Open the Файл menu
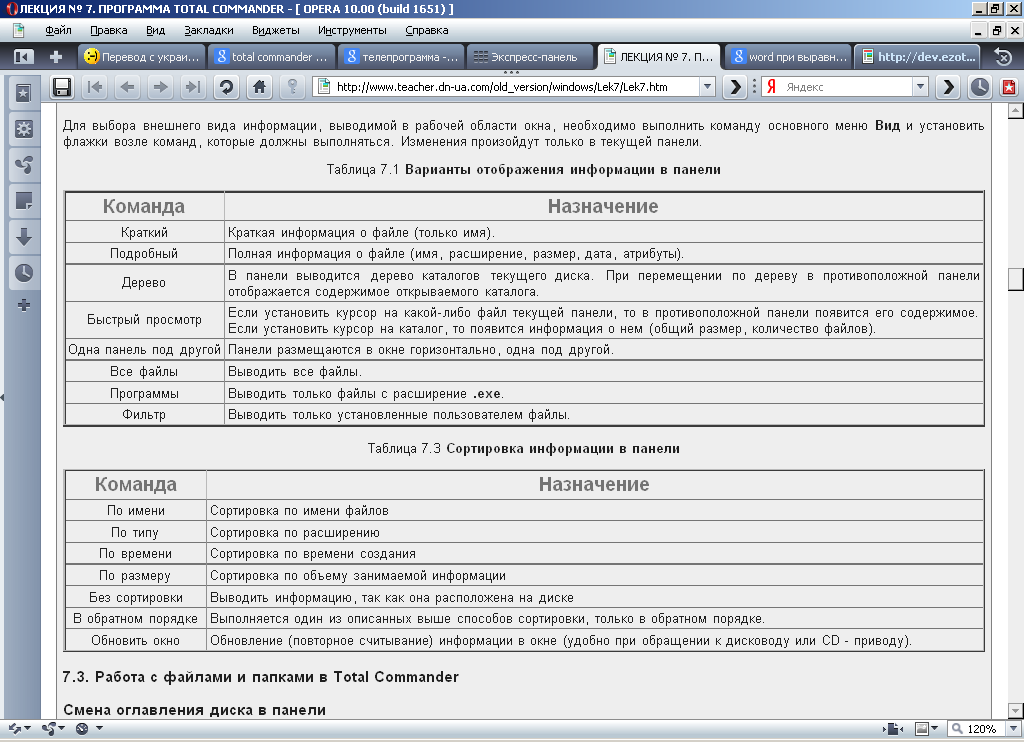1024x742 pixels. coord(58,30)
